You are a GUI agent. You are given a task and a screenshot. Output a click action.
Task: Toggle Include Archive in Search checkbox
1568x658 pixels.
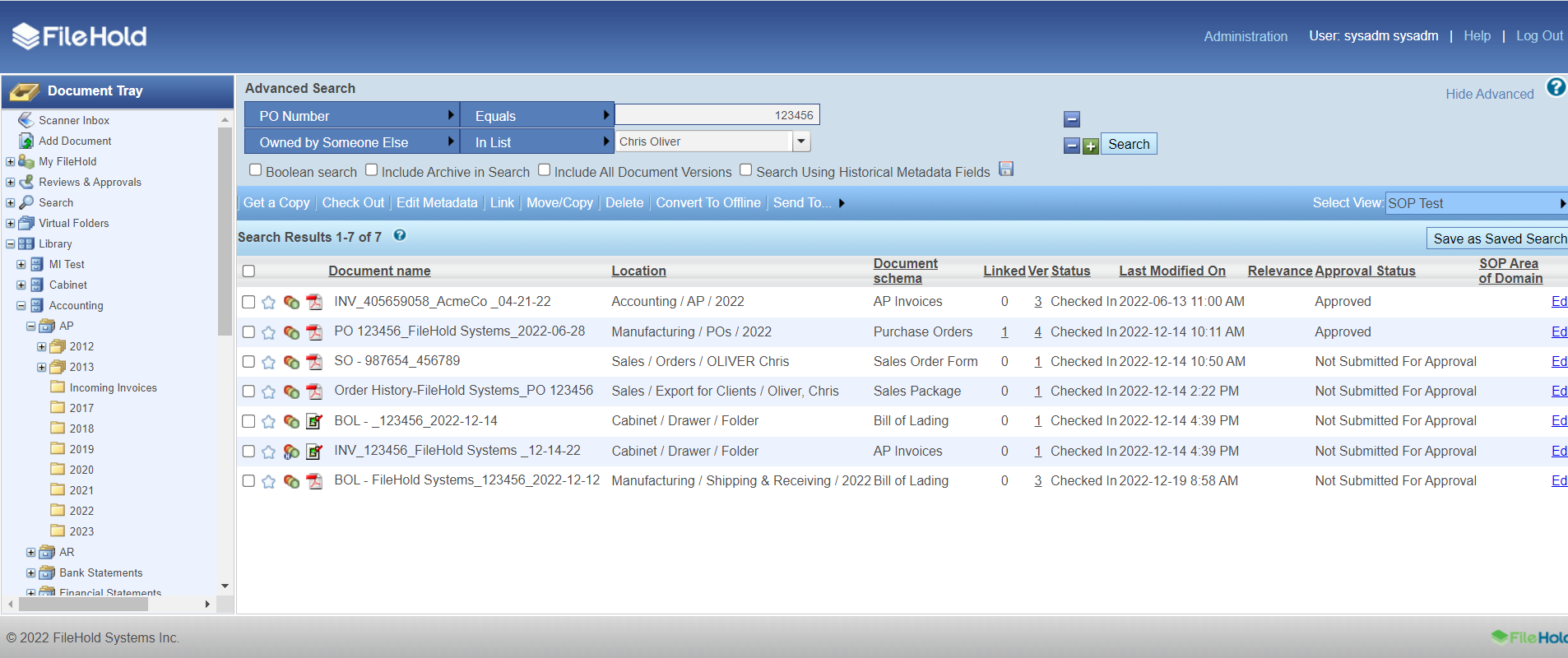point(372,170)
